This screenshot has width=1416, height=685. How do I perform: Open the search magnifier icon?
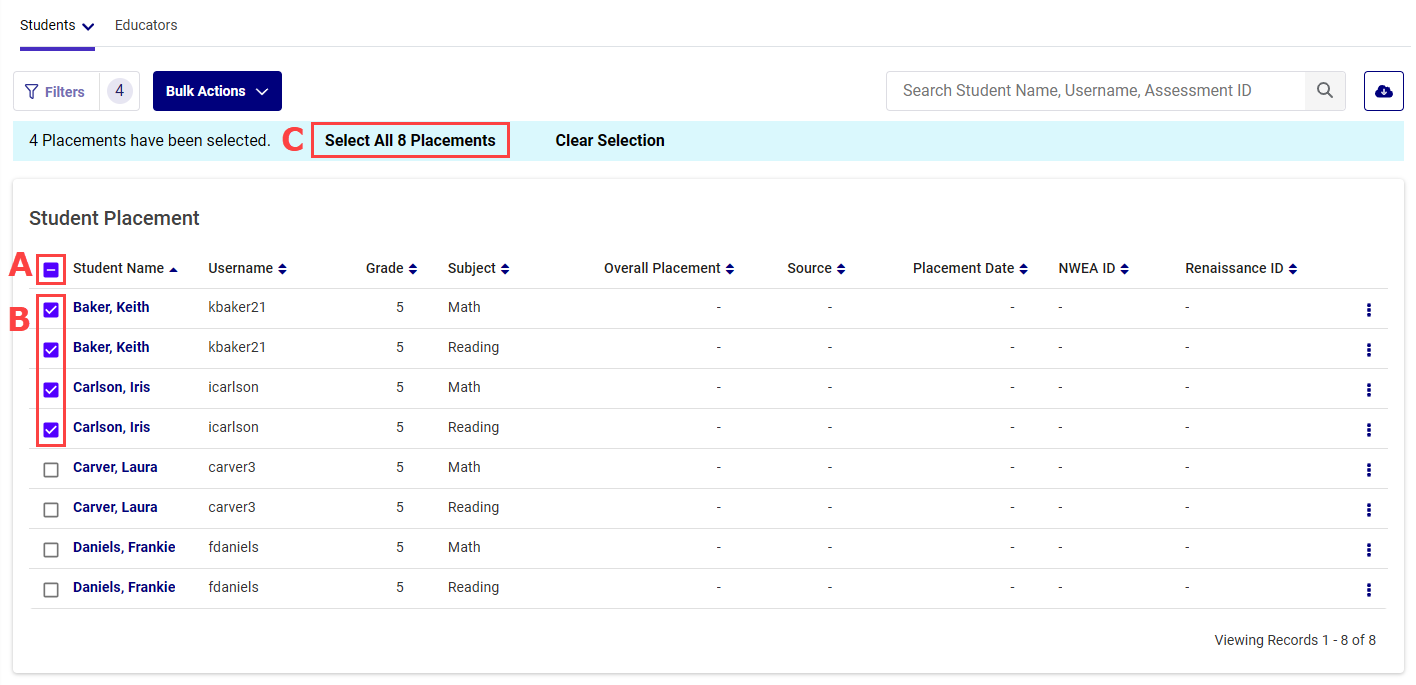coord(1324,90)
